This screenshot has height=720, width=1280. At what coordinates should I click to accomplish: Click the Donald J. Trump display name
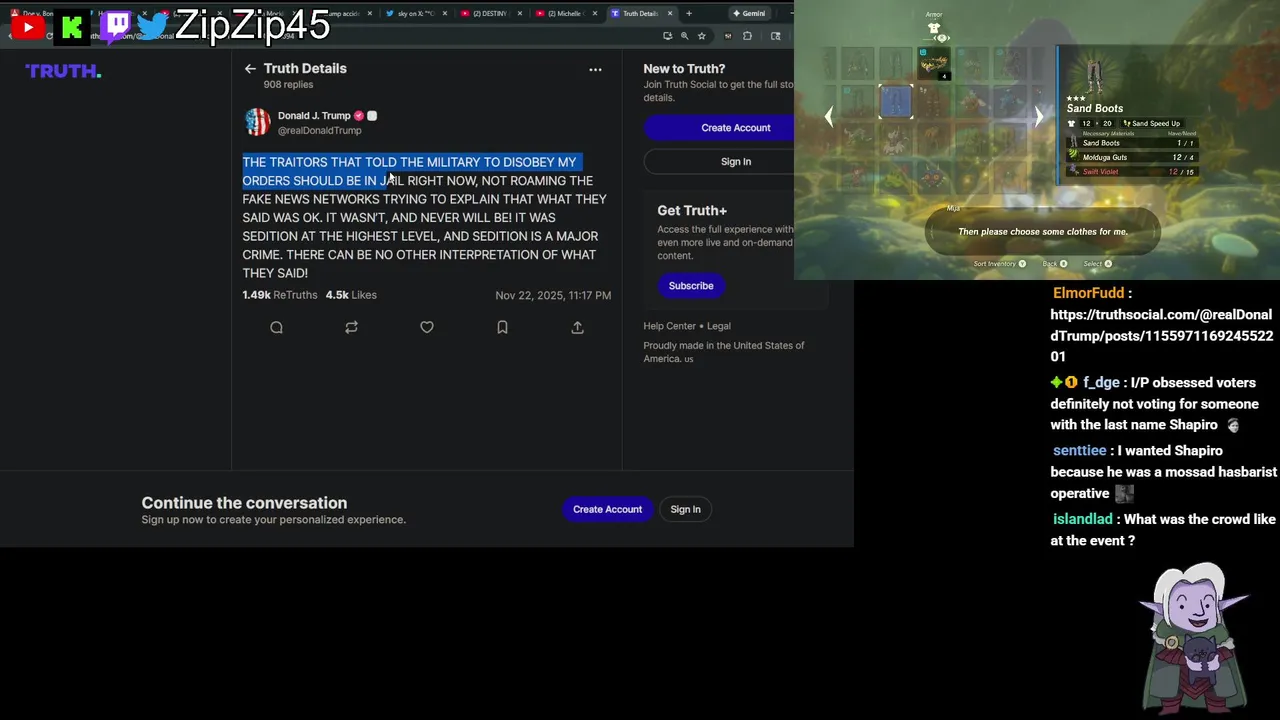click(314, 116)
